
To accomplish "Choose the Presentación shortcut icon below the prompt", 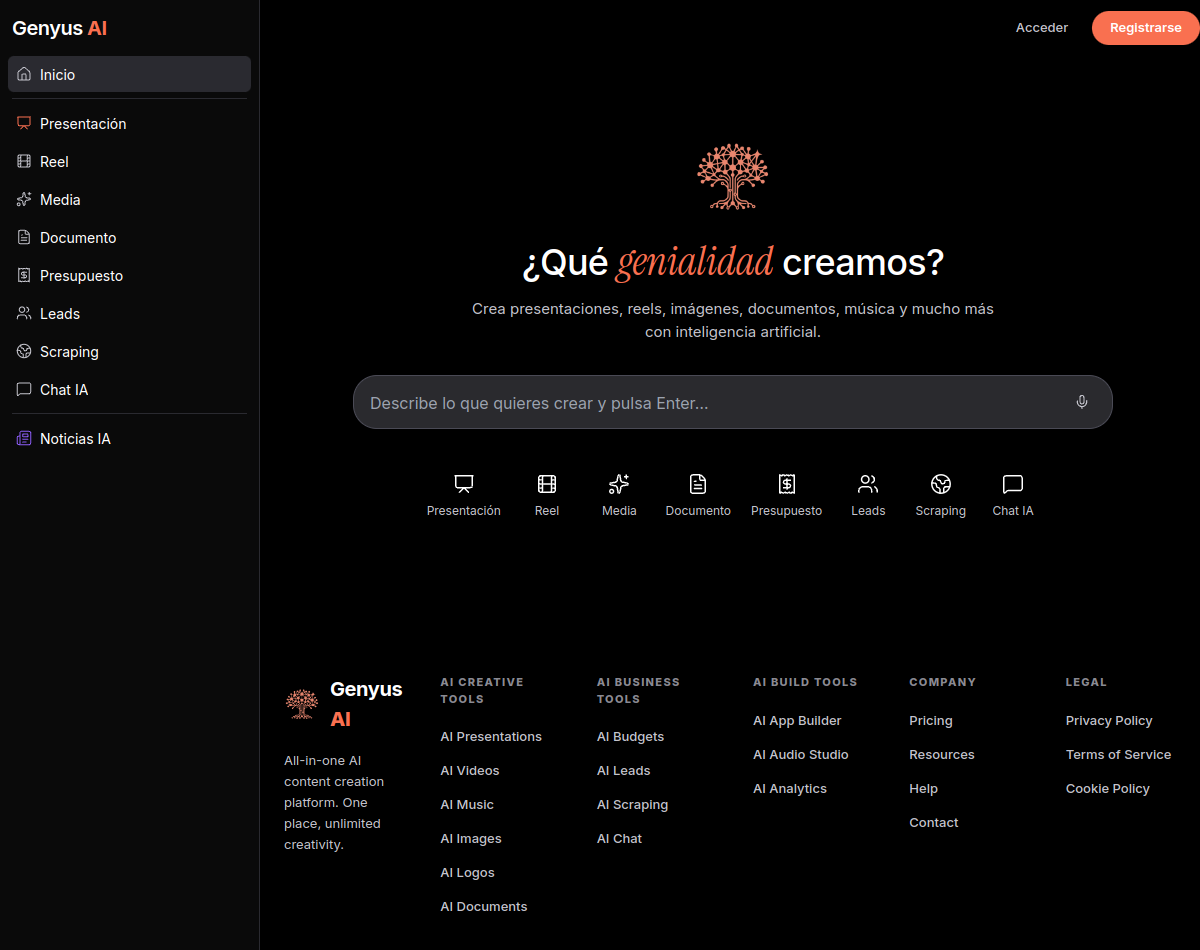I will pos(464,484).
